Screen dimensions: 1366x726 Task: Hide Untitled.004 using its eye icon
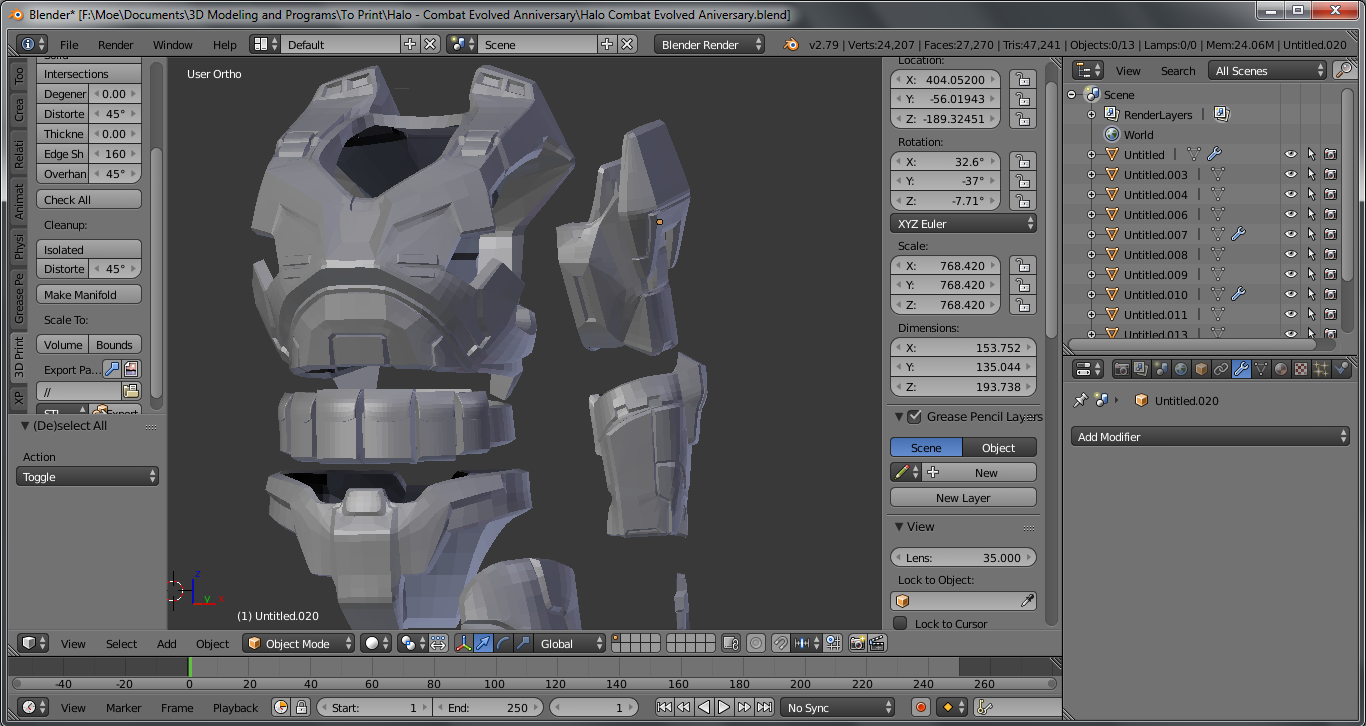(1290, 195)
